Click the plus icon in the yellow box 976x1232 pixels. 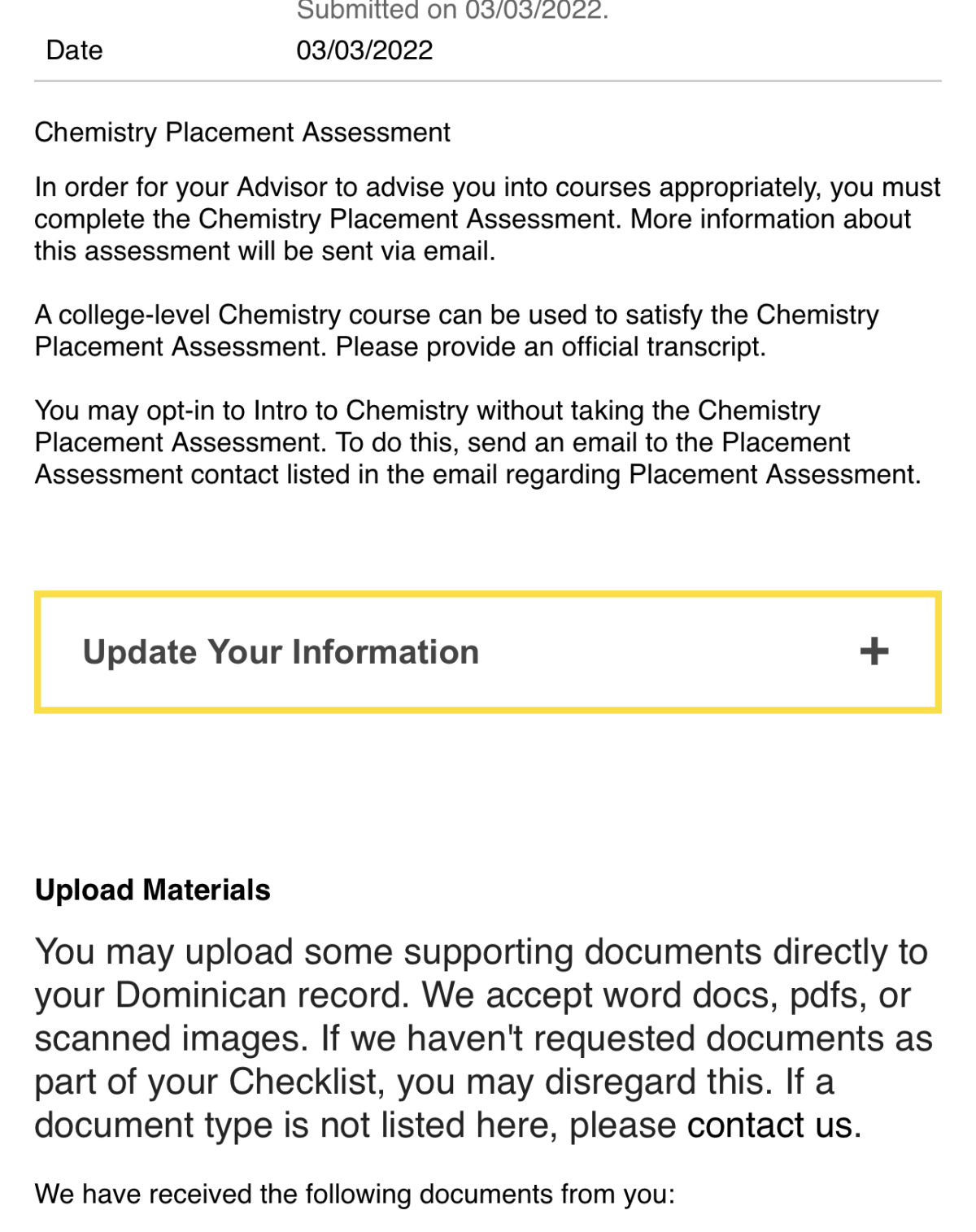[x=874, y=651]
